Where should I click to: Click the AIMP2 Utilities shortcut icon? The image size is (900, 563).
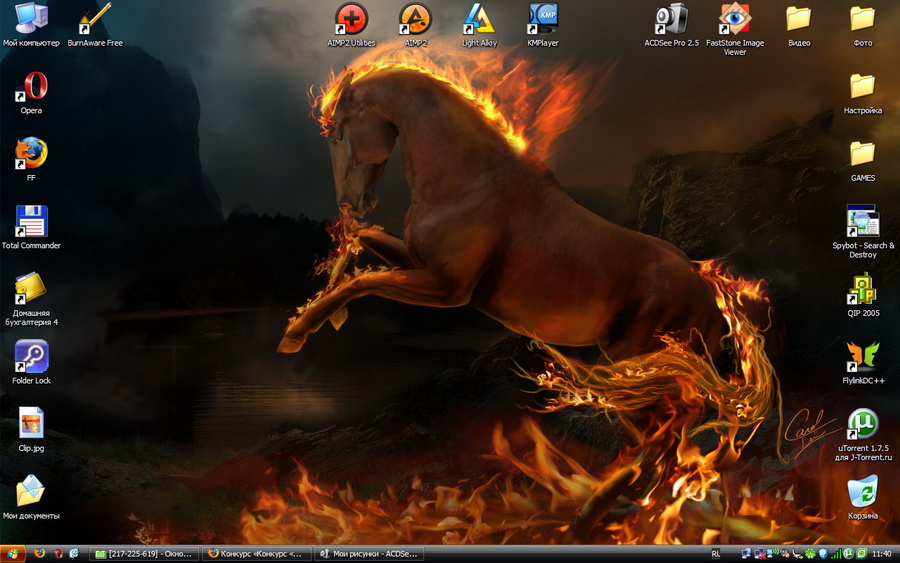coord(351,19)
